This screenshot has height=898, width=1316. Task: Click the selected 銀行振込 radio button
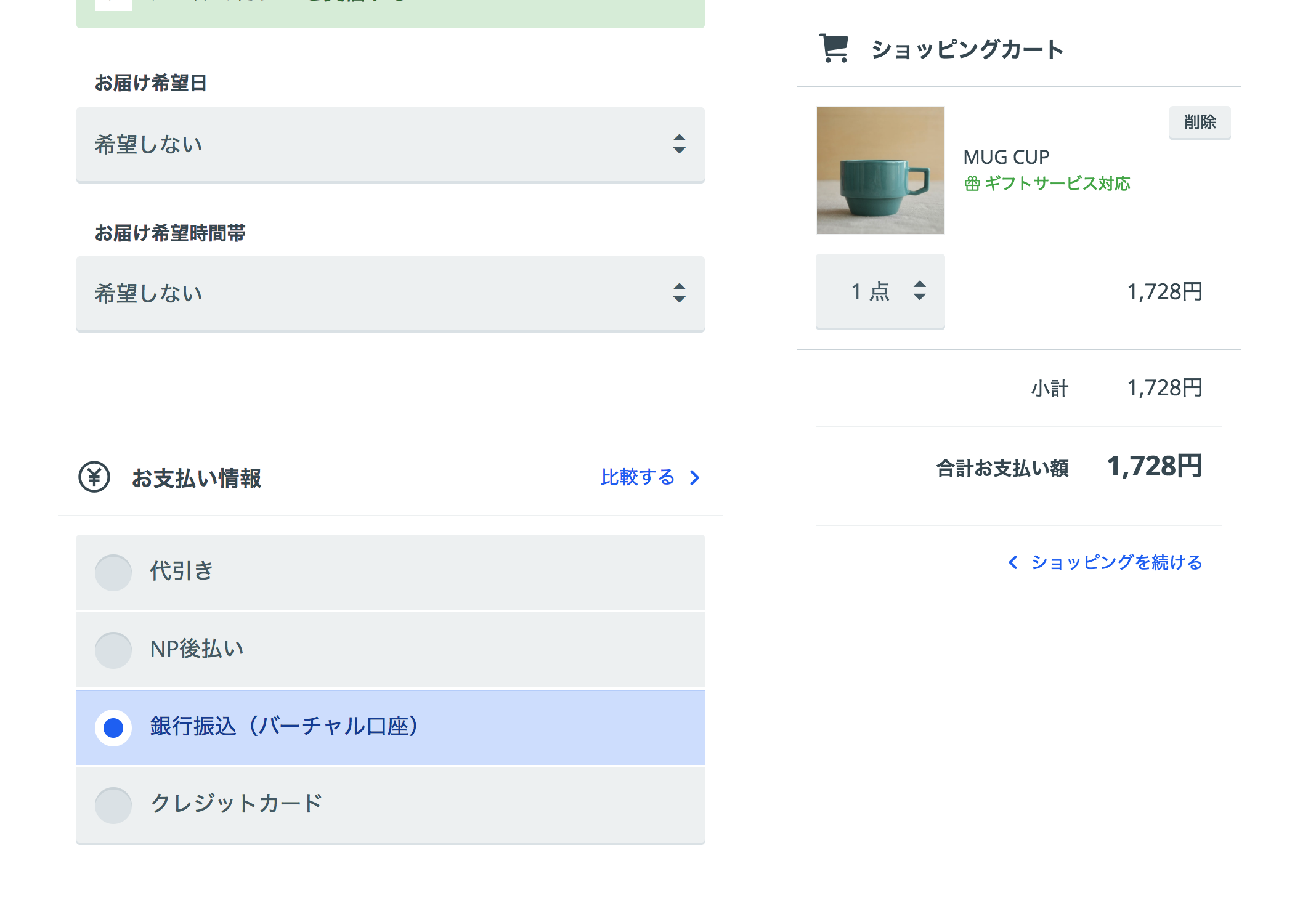coord(113,727)
